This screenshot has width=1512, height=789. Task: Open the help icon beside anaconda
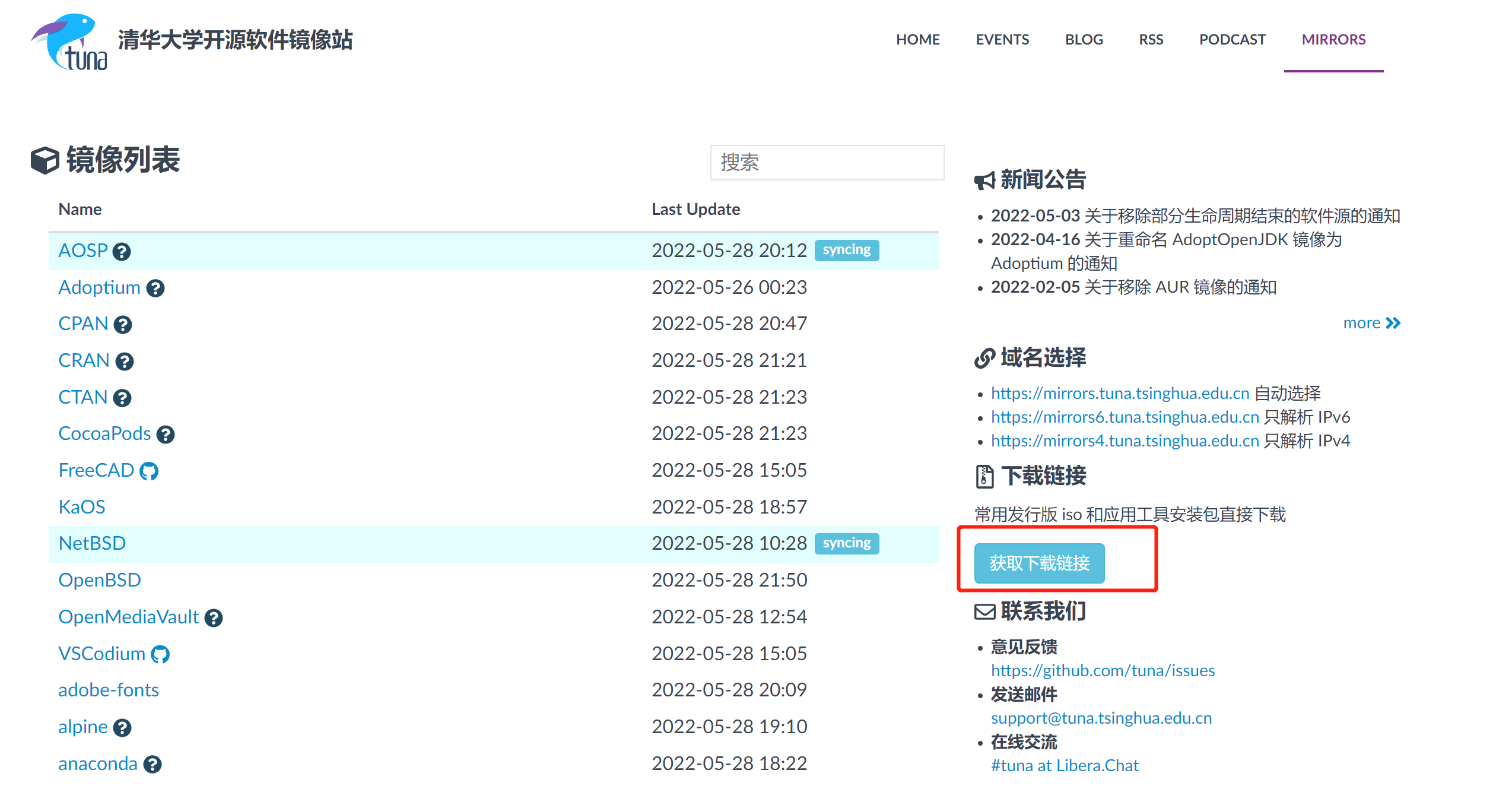(153, 765)
